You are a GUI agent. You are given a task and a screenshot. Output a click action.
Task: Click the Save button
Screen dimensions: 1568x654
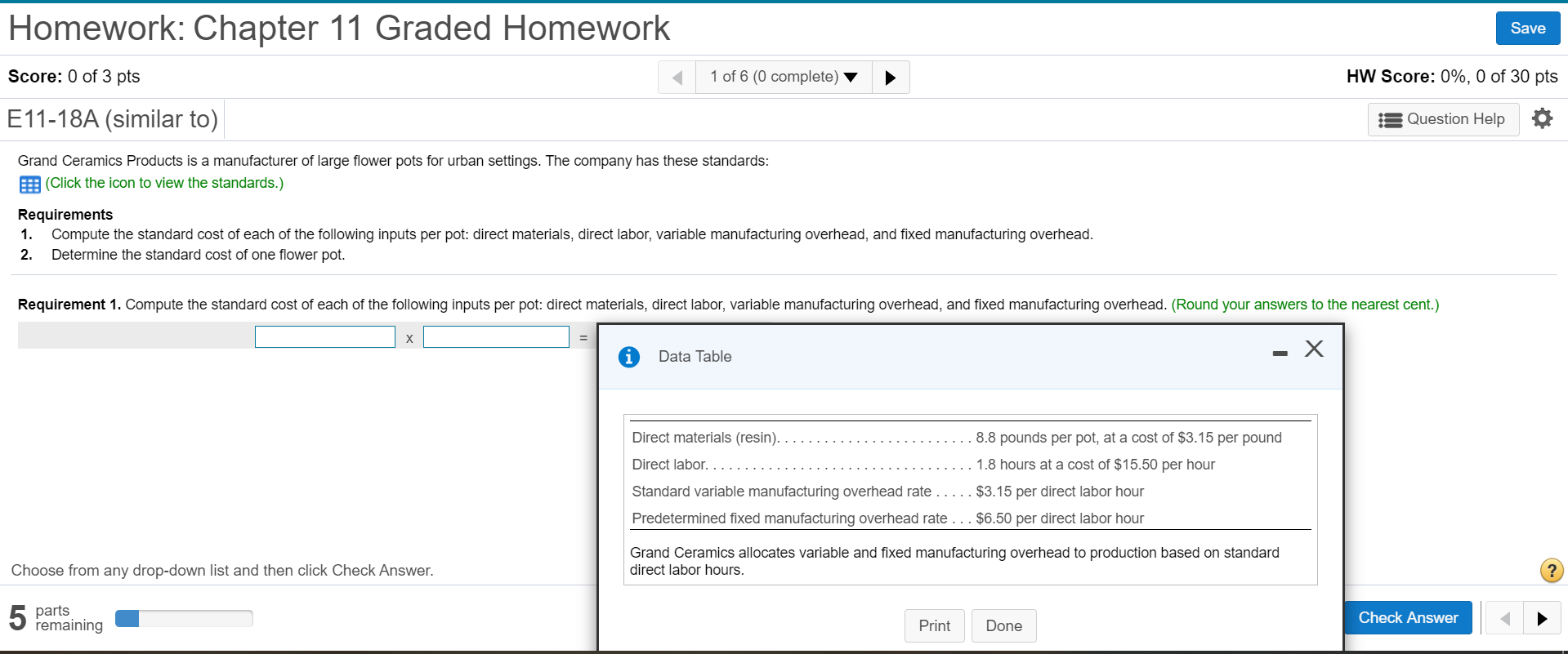pyautogui.click(x=1527, y=29)
